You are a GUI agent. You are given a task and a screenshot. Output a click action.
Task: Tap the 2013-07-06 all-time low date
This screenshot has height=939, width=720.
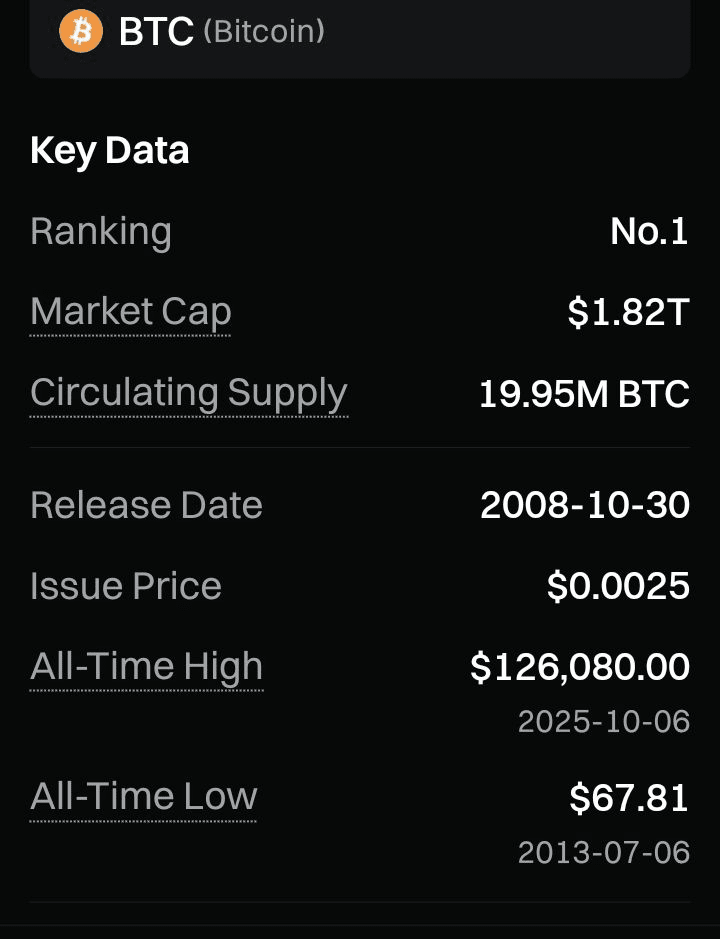pyautogui.click(x=604, y=852)
